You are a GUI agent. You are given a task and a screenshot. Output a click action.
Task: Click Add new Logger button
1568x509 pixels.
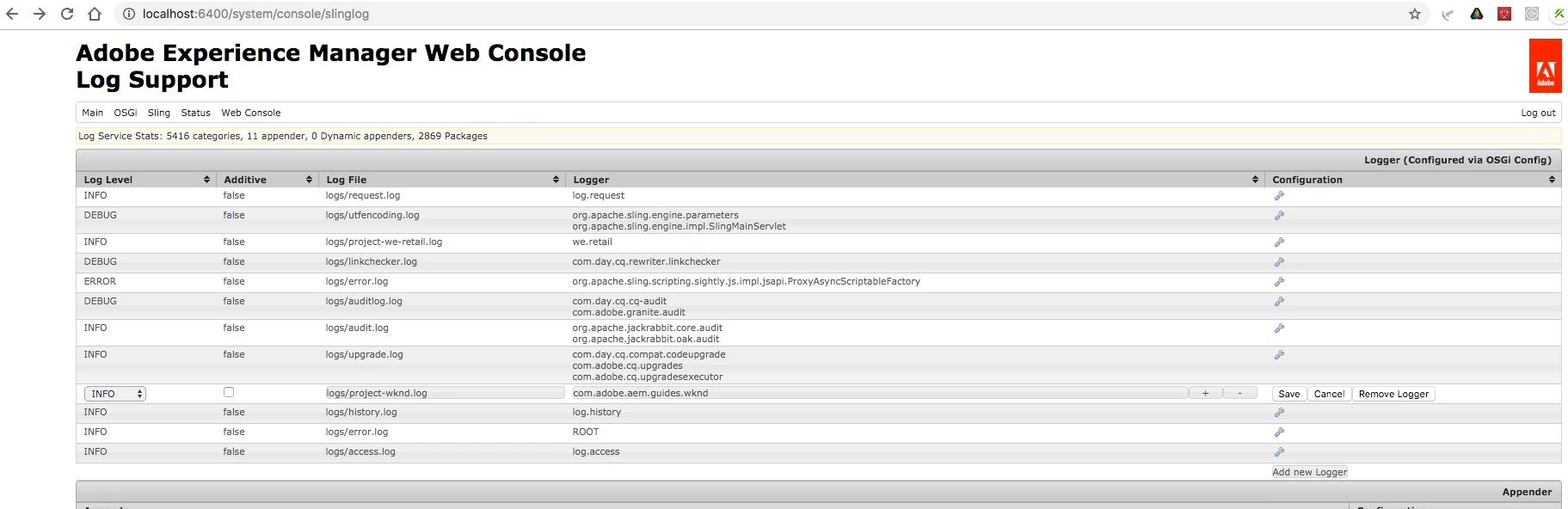pyautogui.click(x=1309, y=472)
